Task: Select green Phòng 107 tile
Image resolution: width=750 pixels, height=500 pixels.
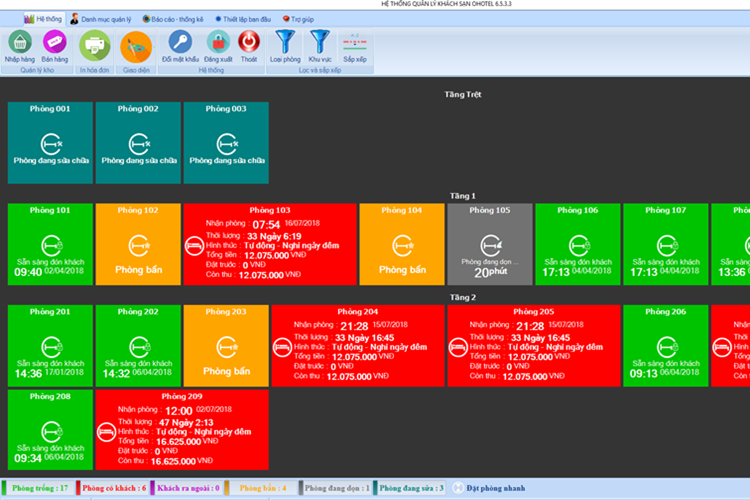Action: coord(666,244)
